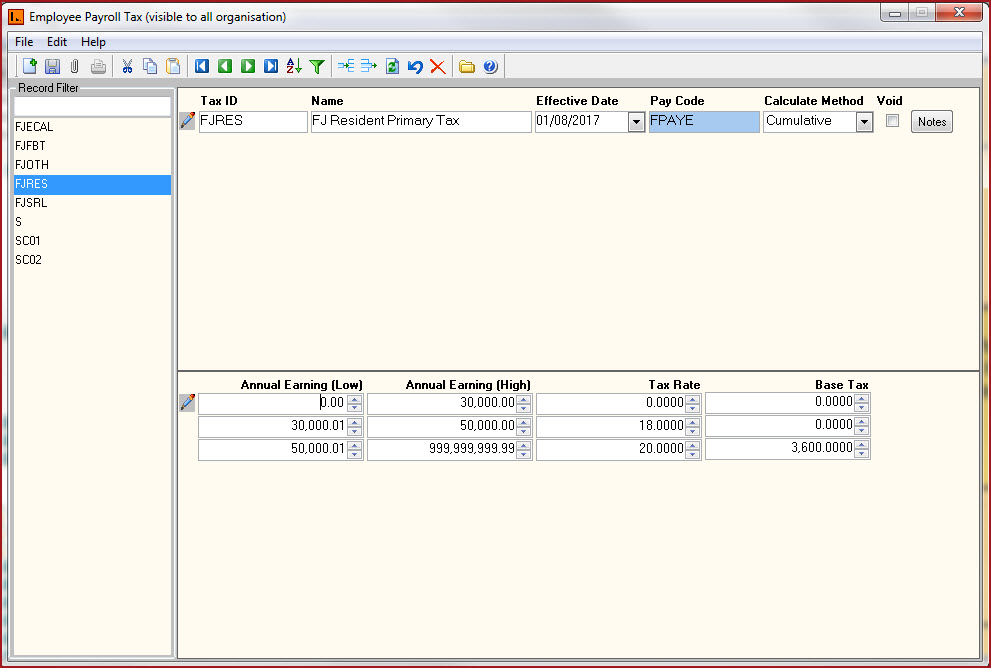
Task: Click the Record Filter search box
Action: click(92, 106)
